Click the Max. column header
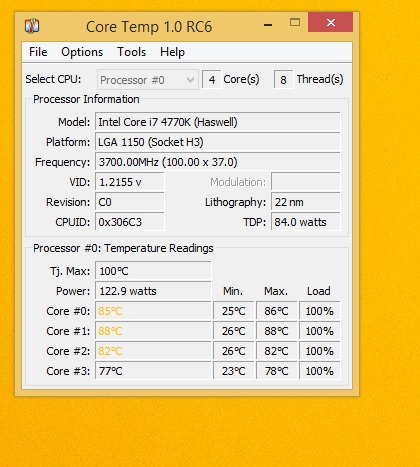 [x=276, y=291]
